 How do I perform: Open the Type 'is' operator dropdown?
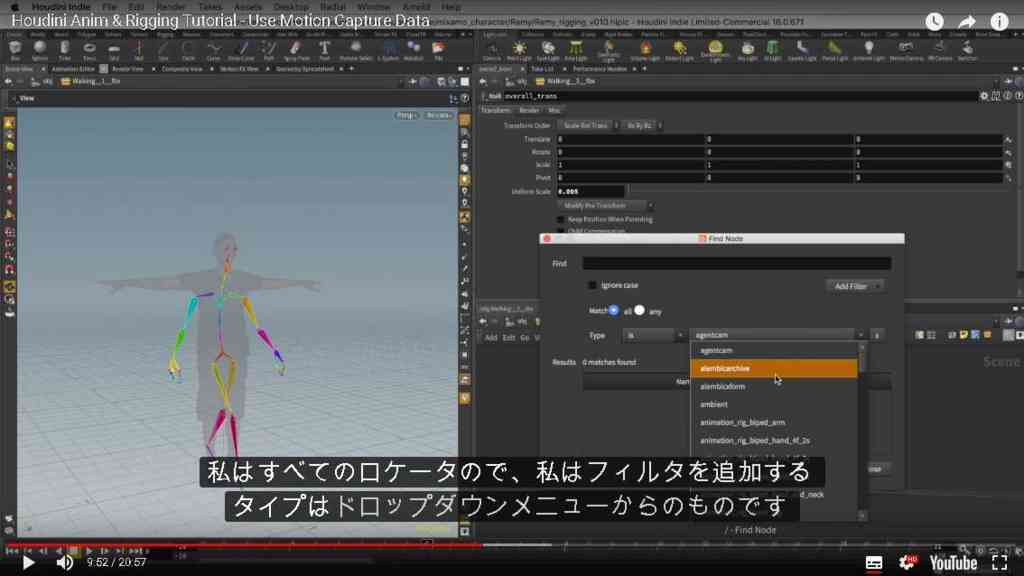pyautogui.click(x=654, y=335)
